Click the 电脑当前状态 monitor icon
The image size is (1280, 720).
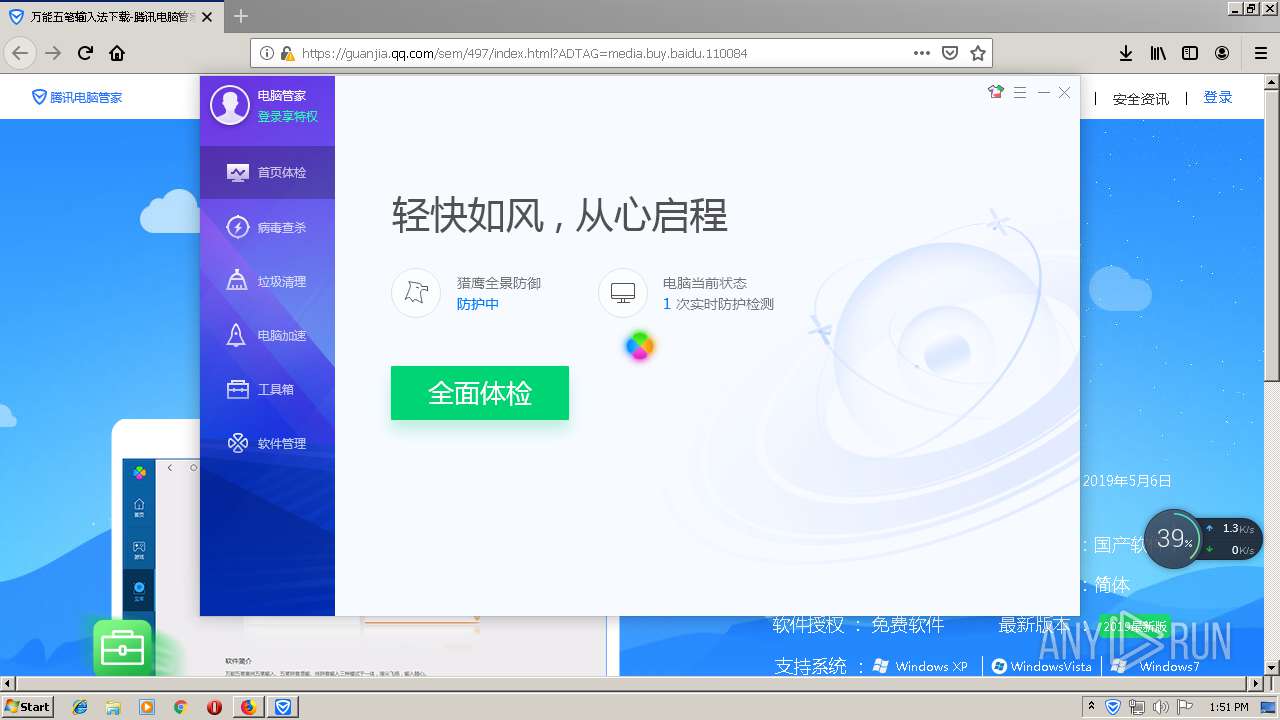tap(623, 293)
